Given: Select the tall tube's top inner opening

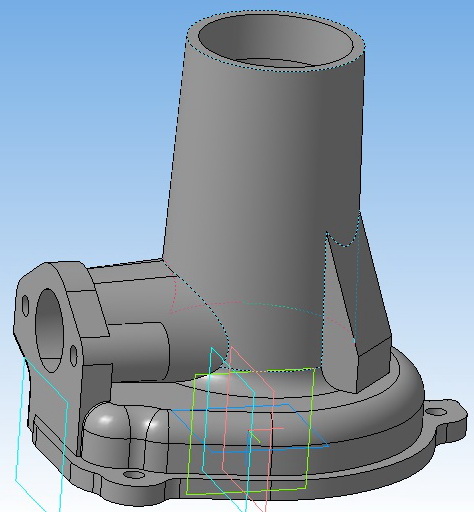Looking at the screenshot, I should (276, 42).
